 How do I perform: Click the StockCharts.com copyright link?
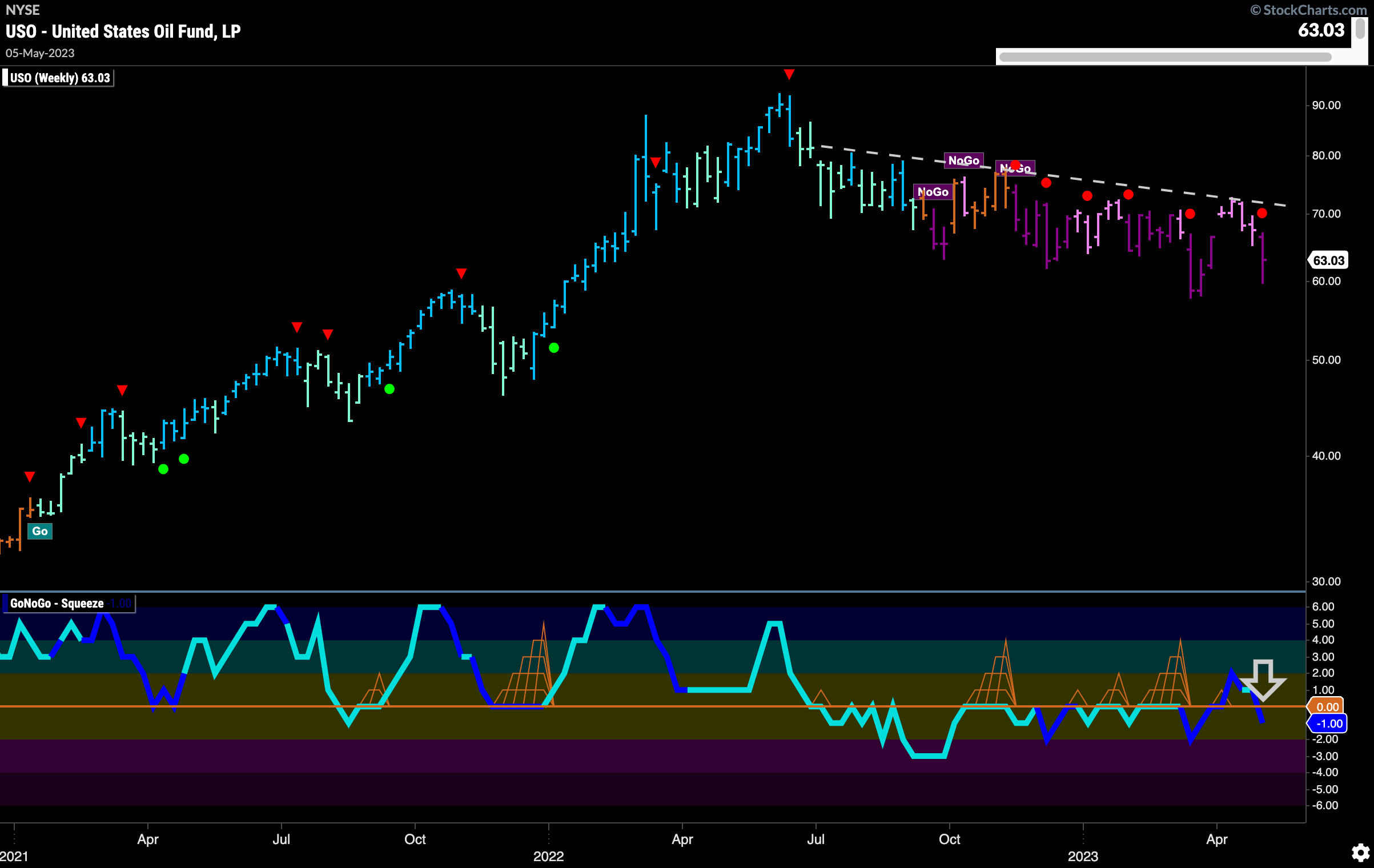pos(1308,10)
